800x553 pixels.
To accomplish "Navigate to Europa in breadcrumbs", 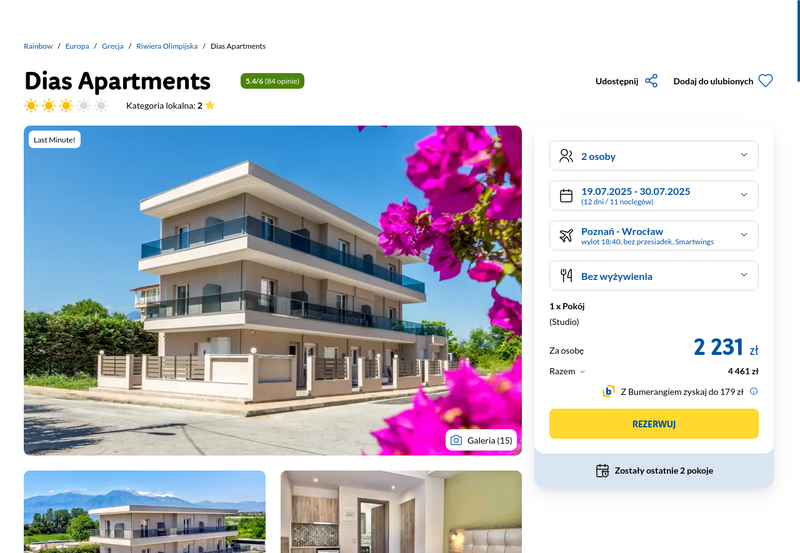I will [x=77, y=46].
